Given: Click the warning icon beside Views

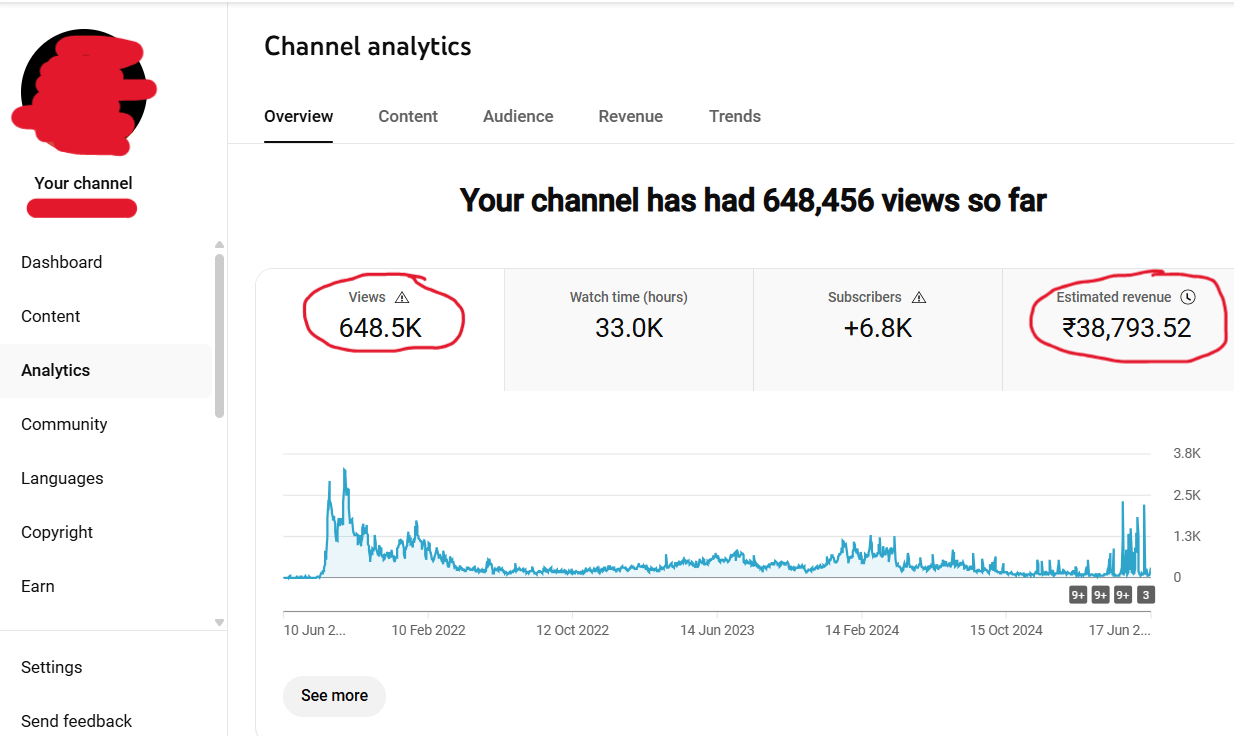Looking at the screenshot, I should click(x=402, y=297).
